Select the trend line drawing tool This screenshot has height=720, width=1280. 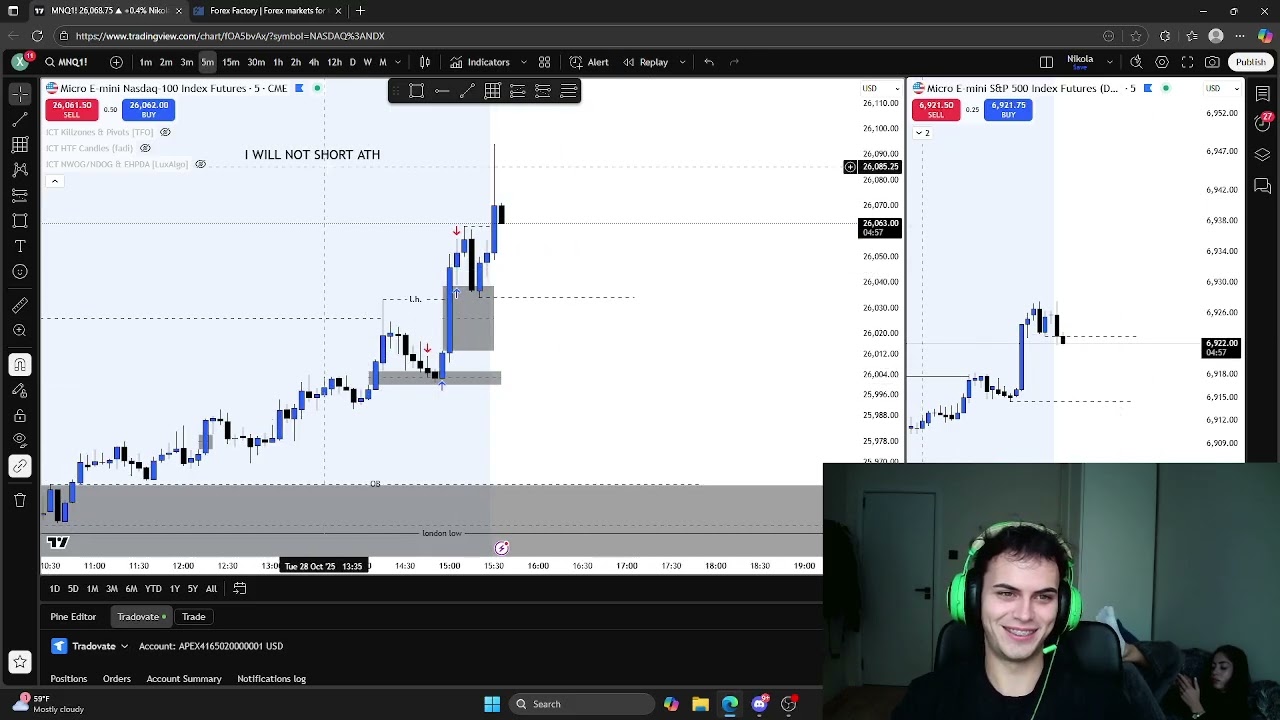click(x=20, y=119)
